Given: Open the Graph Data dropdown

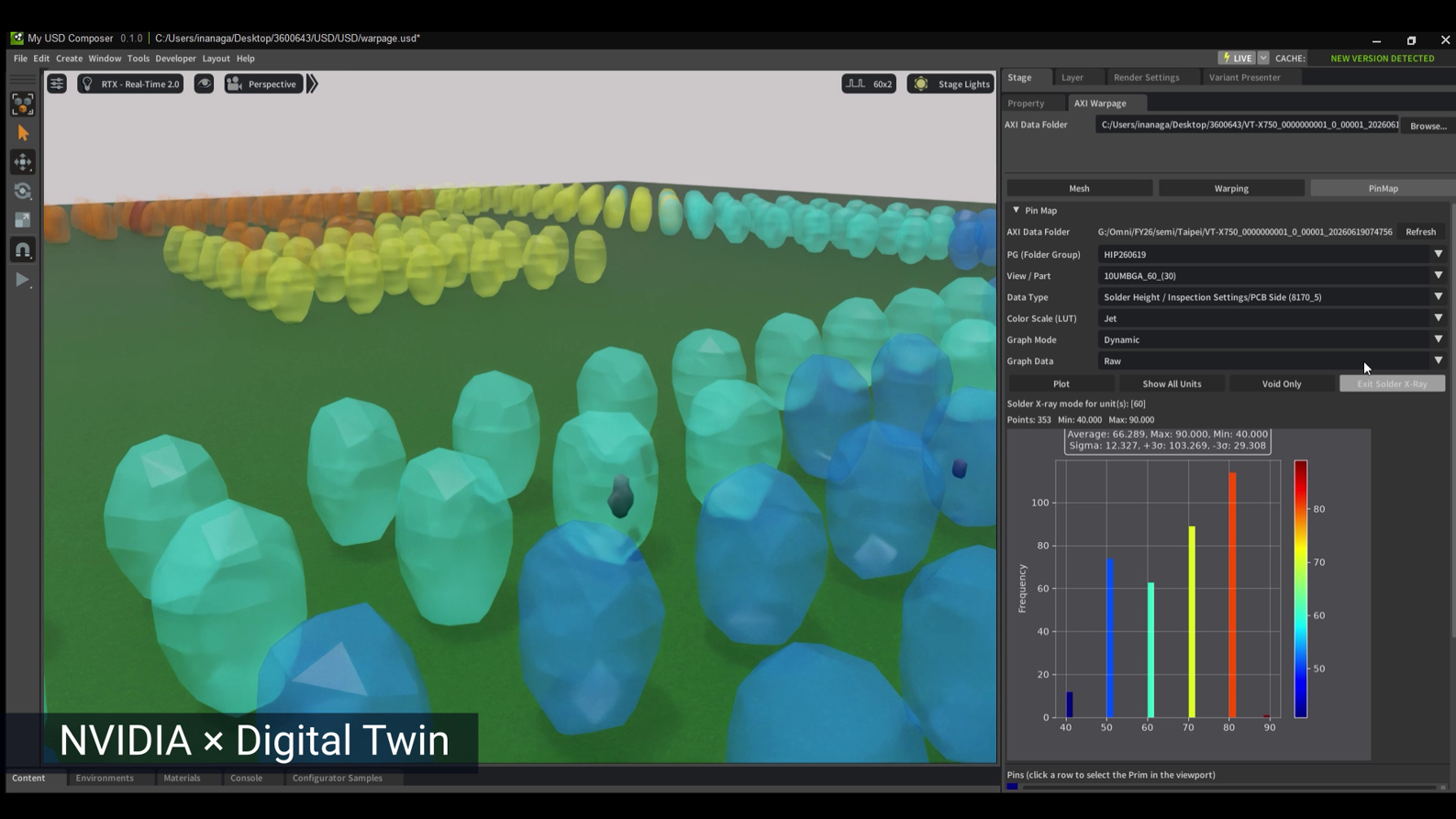Looking at the screenshot, I should [x=1272, y=361].
